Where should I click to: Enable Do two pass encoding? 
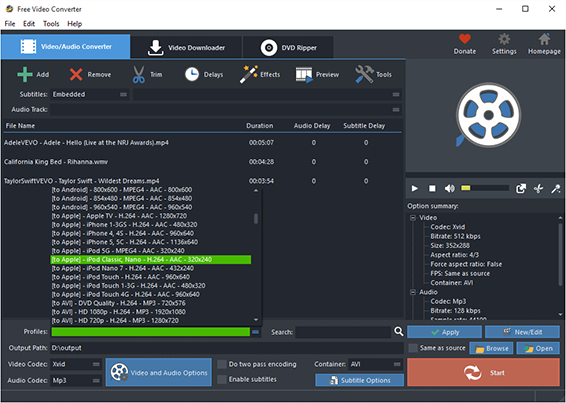point(222,364)
